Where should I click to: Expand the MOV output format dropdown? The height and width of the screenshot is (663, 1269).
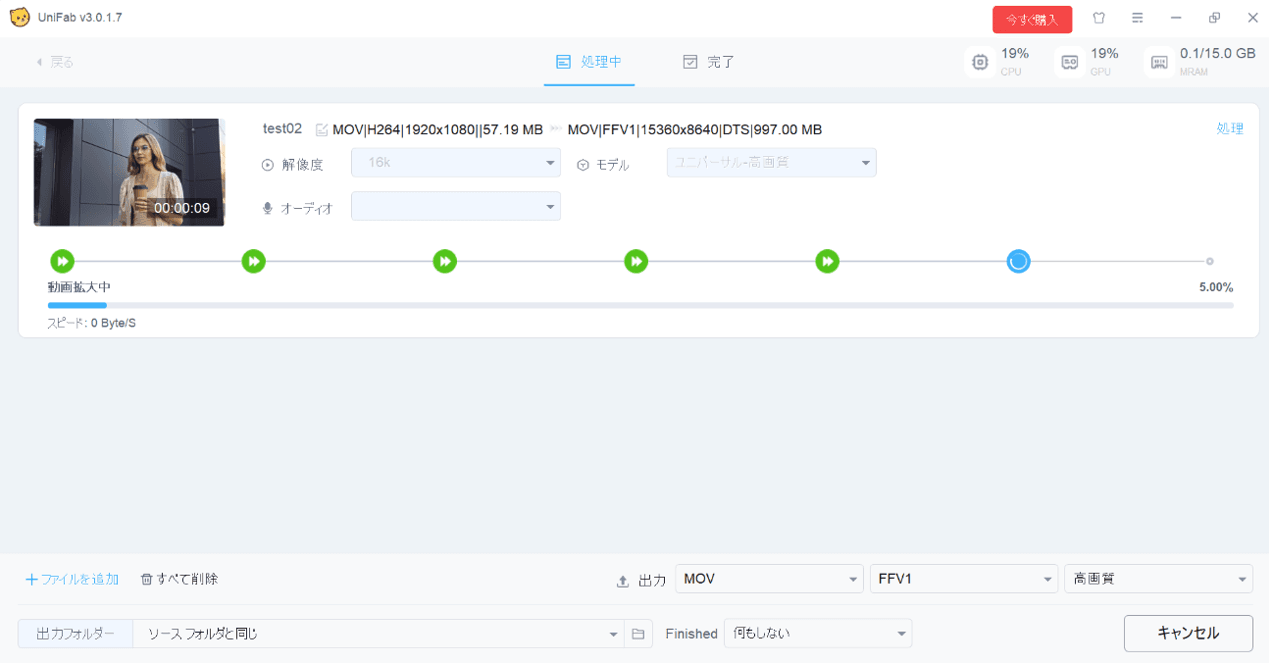768,579
